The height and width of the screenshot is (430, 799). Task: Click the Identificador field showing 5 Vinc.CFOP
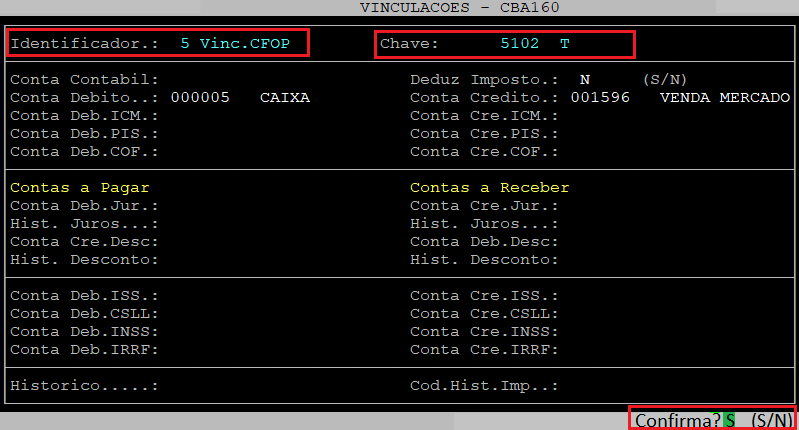(x=234, y=44)
